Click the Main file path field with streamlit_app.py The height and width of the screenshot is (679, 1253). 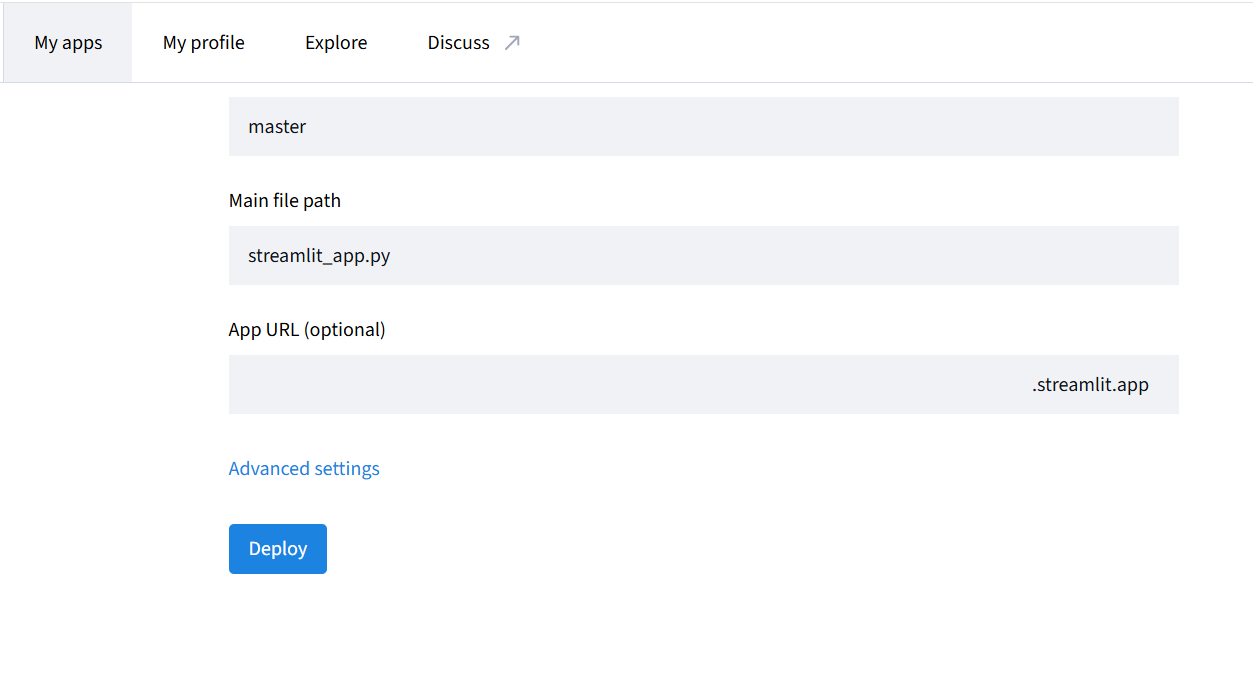703,255
